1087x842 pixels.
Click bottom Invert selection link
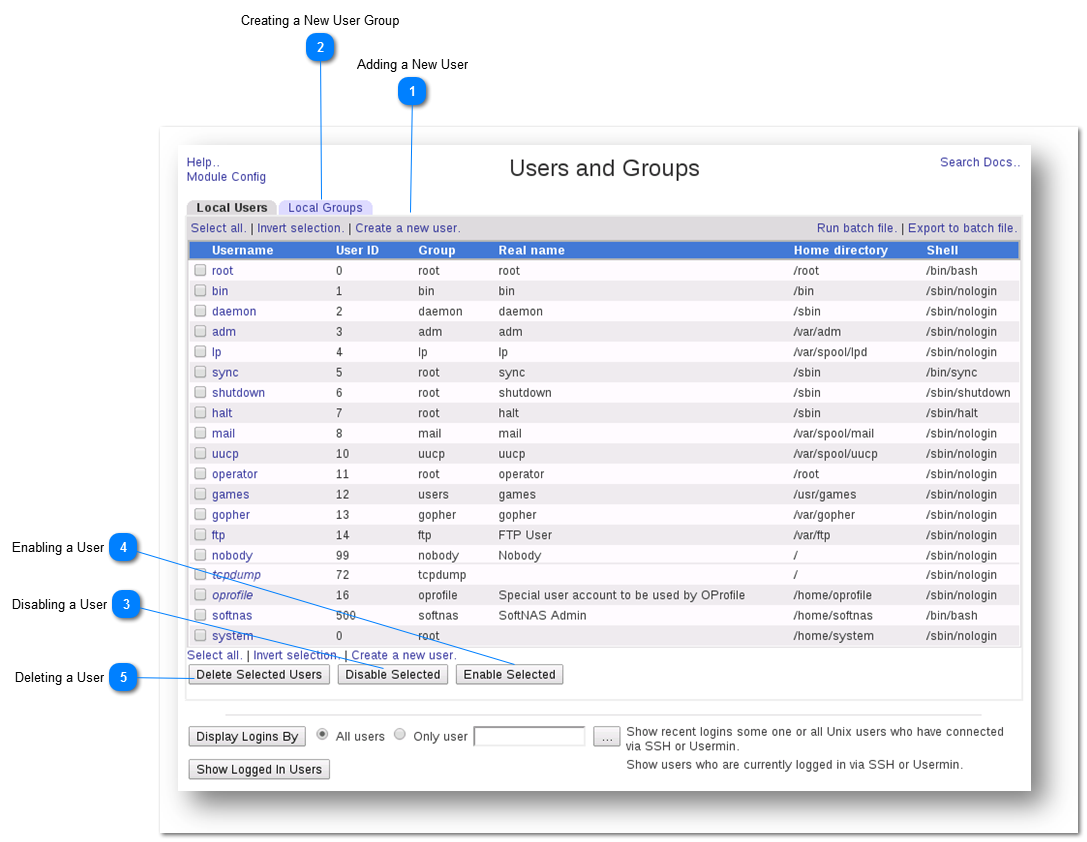pyautogui.click(x=297, y=655)
